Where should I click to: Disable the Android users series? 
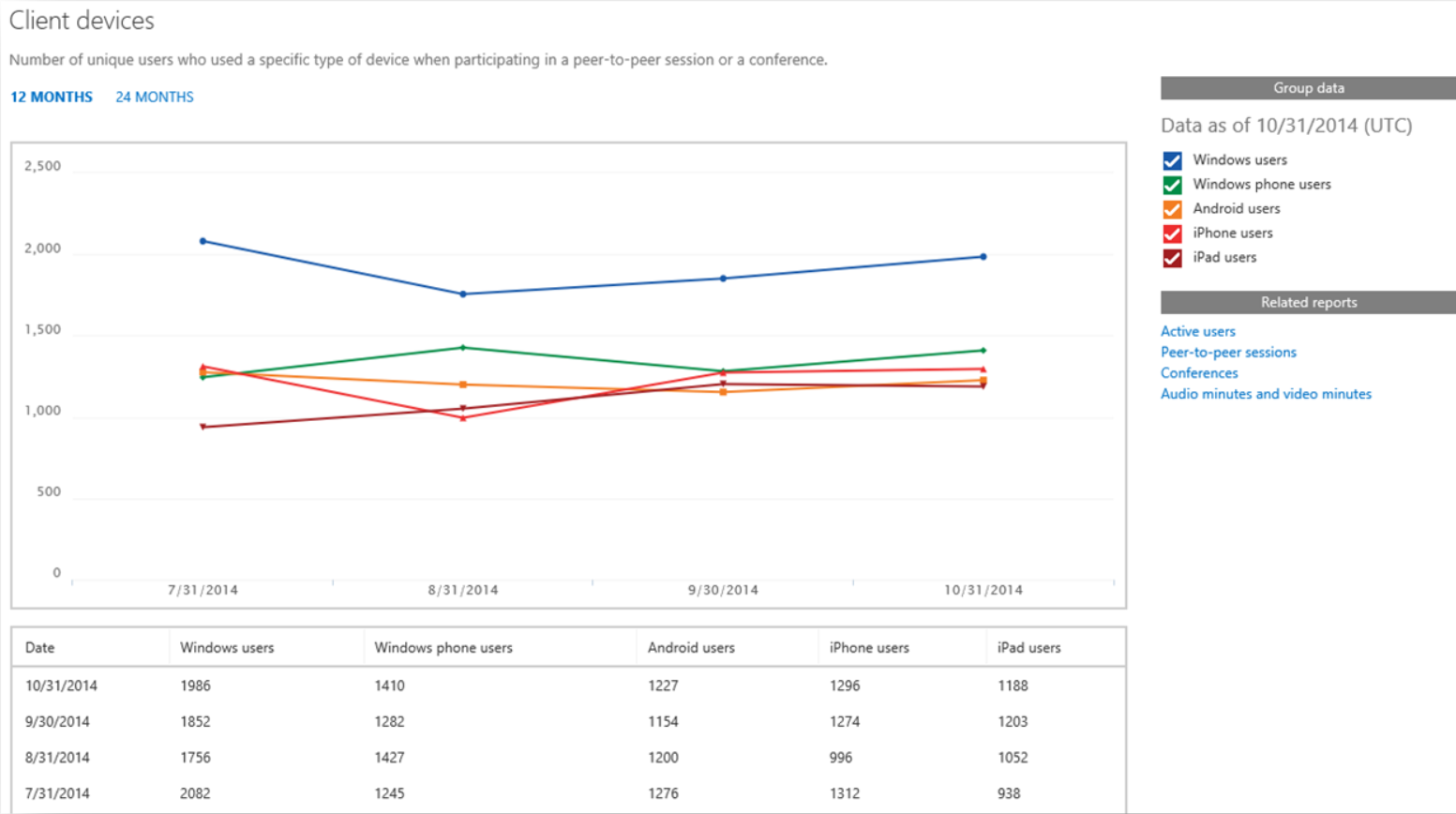click(x=1172, y=209)
